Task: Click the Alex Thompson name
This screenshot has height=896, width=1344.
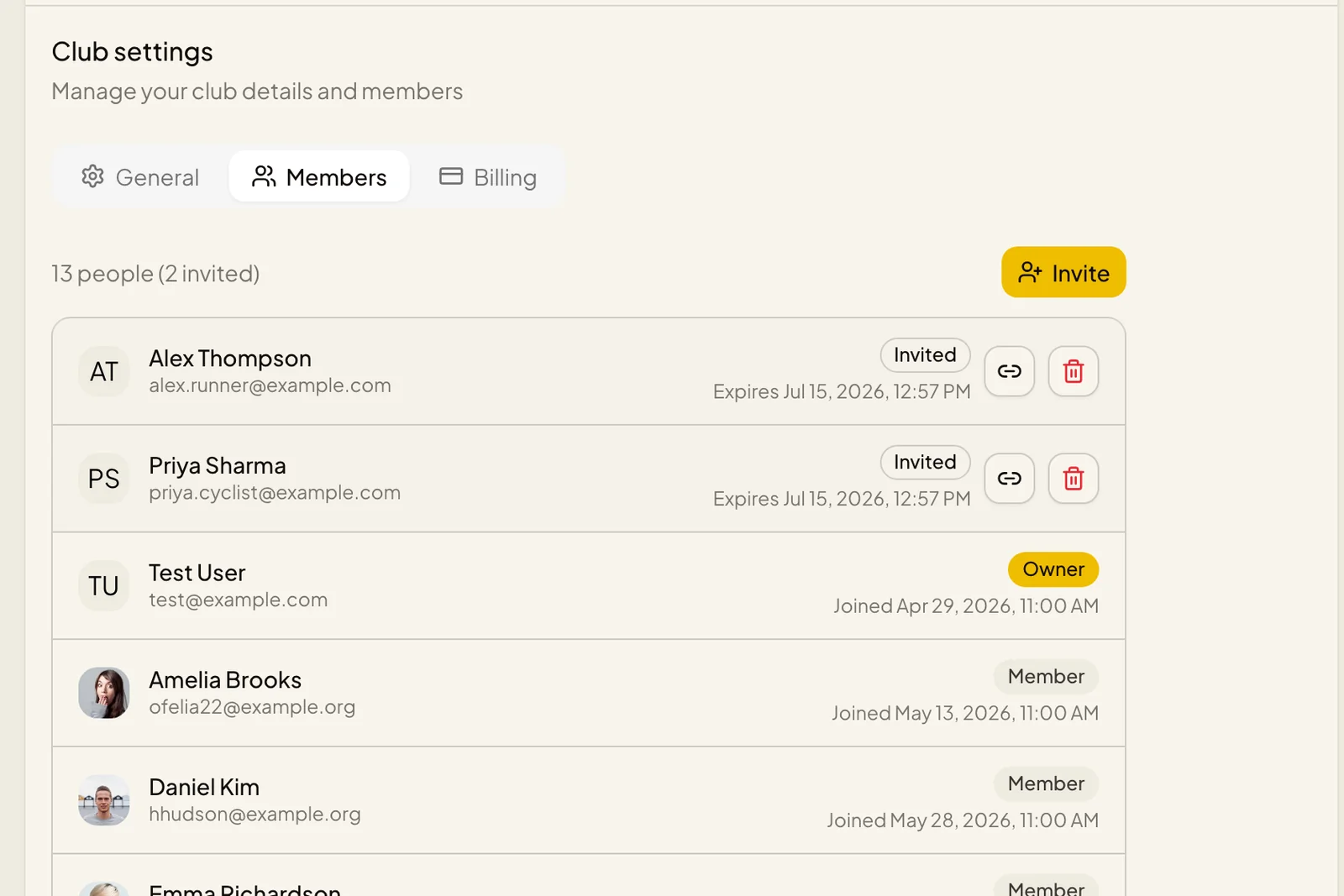Action: pos(230,359)
